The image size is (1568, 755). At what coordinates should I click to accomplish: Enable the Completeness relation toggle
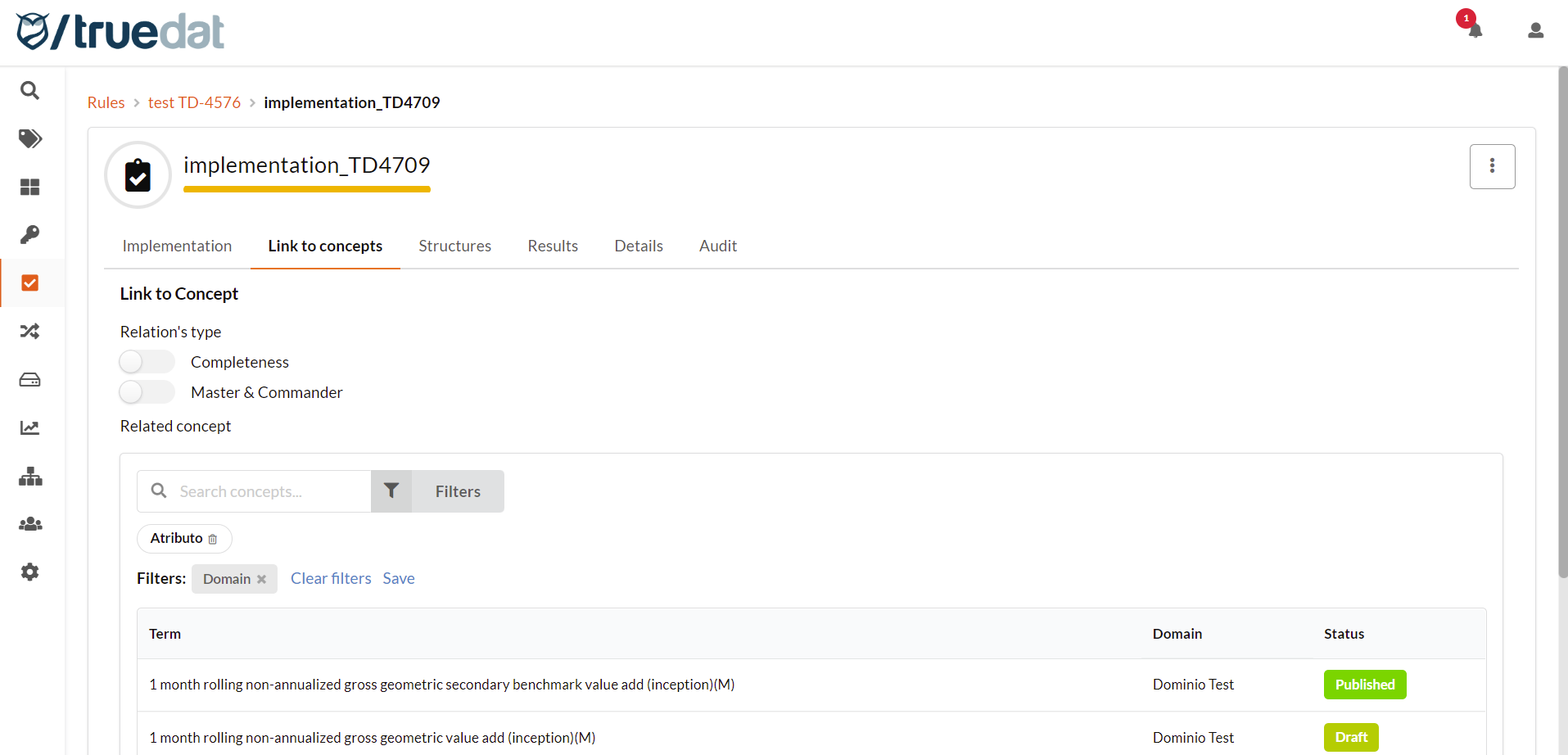[x=147, y=362]
